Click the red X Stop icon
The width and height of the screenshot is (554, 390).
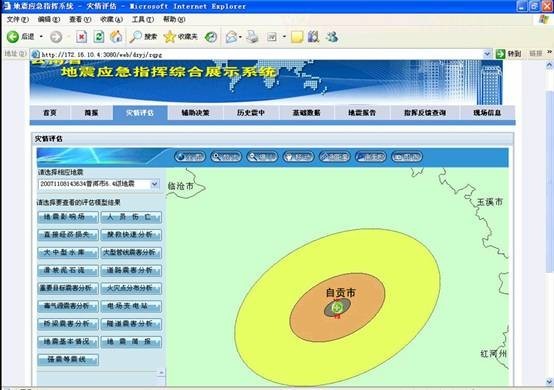point(82,37)
